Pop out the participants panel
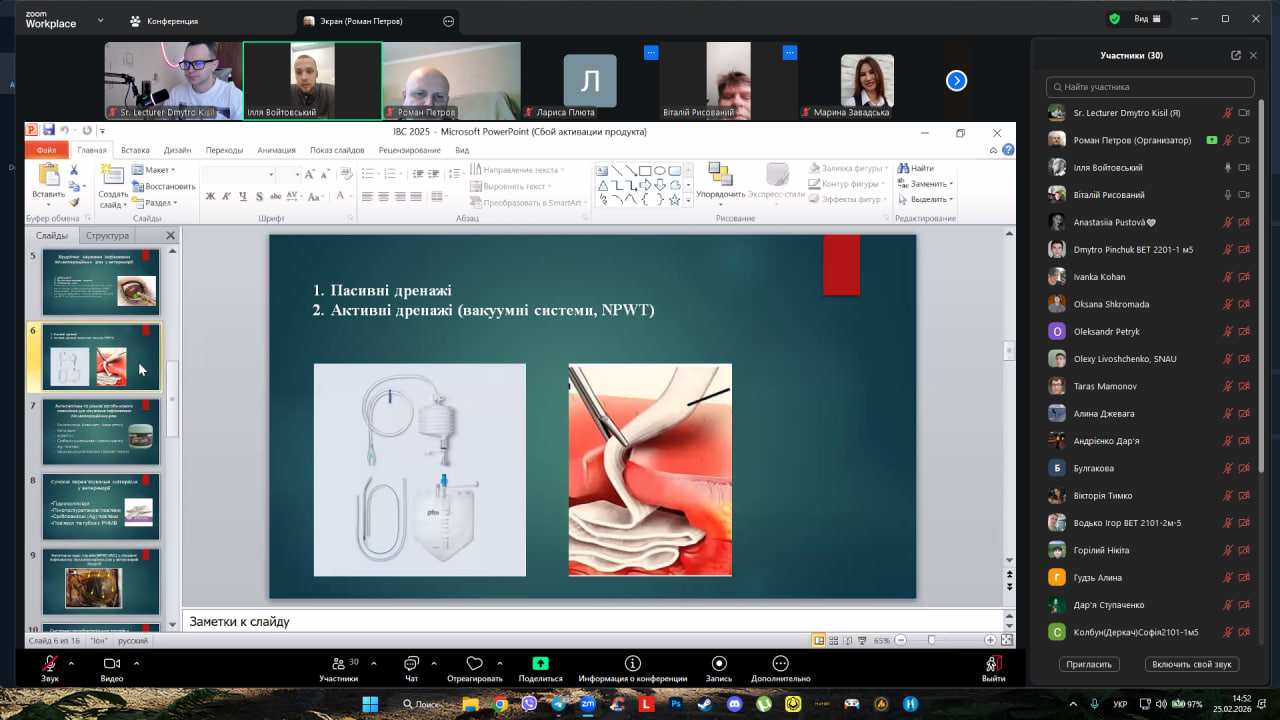Image resolution: width=1280 pixels, height=720 pixels. coord(1236,56)
